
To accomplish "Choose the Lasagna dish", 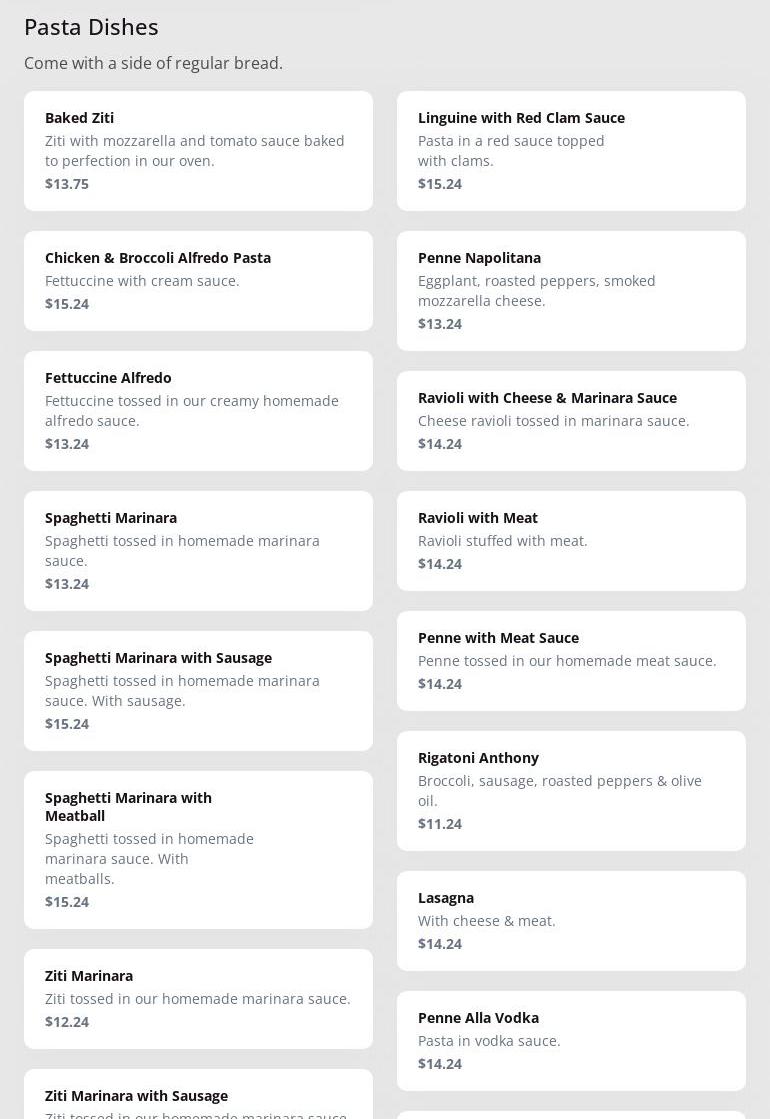I will pos(571,920).
